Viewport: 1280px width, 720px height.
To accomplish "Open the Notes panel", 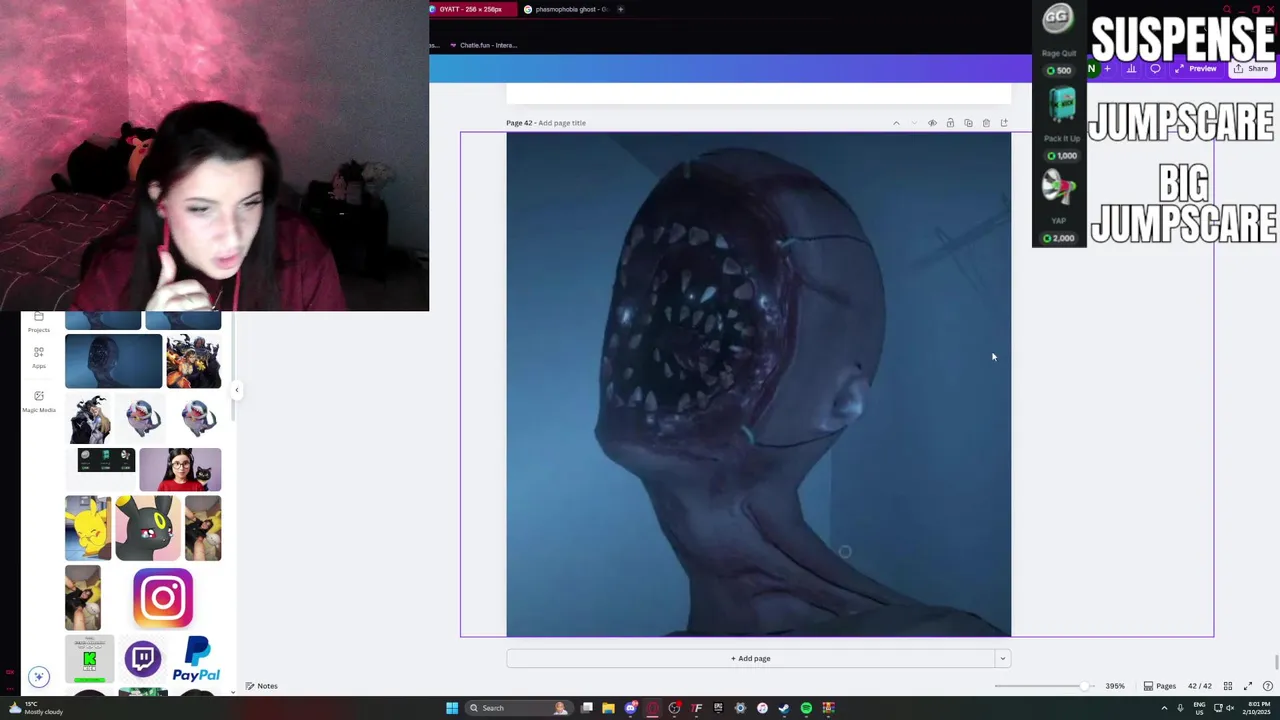I will pos(261,686).
